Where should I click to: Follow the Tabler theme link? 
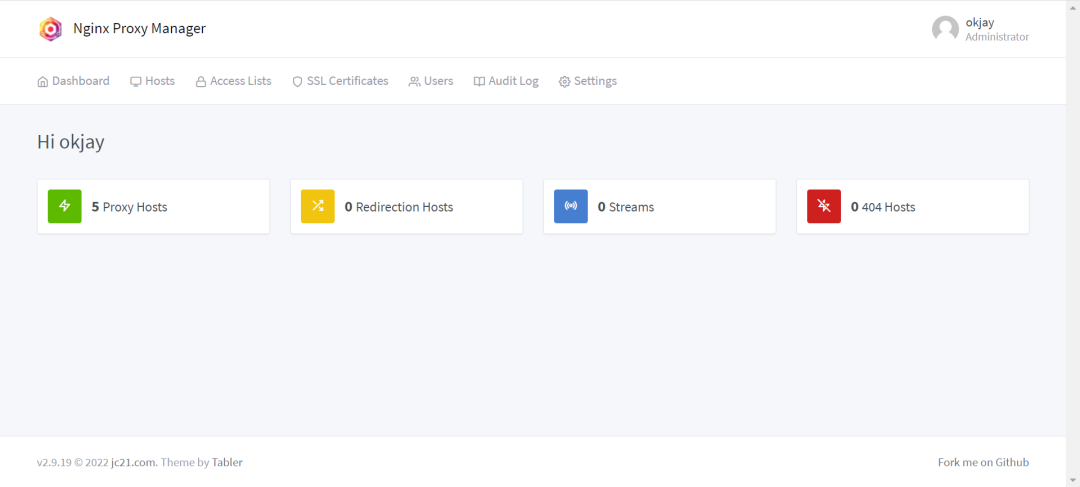227,462
